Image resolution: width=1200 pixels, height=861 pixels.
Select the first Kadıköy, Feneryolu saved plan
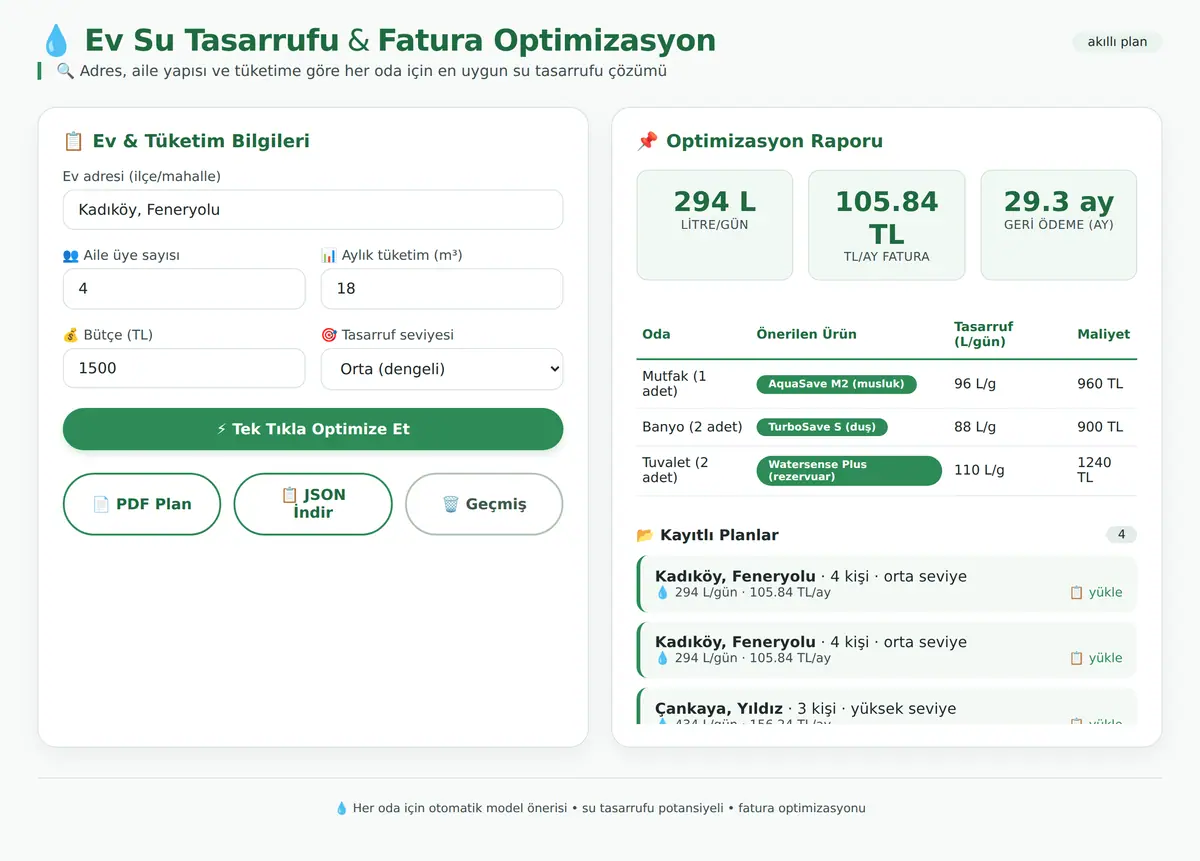[887, 584]
